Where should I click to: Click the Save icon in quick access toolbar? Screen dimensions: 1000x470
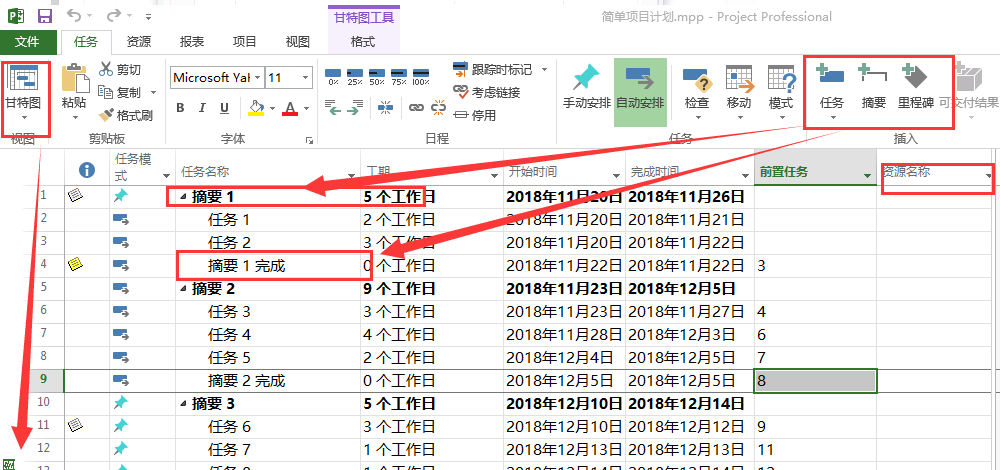pos(45,16)
